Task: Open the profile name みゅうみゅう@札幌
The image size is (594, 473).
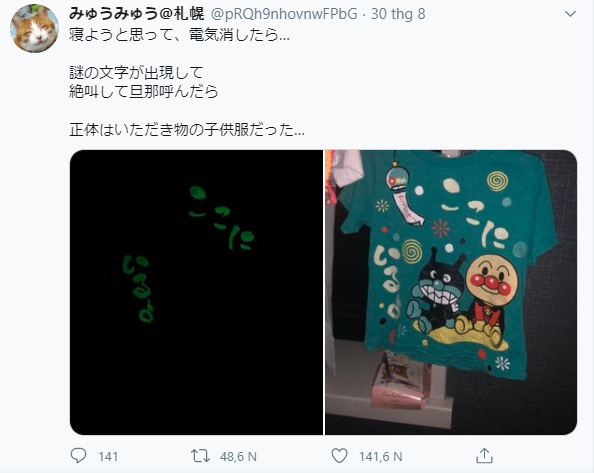Action: click(x=137, y=14)
